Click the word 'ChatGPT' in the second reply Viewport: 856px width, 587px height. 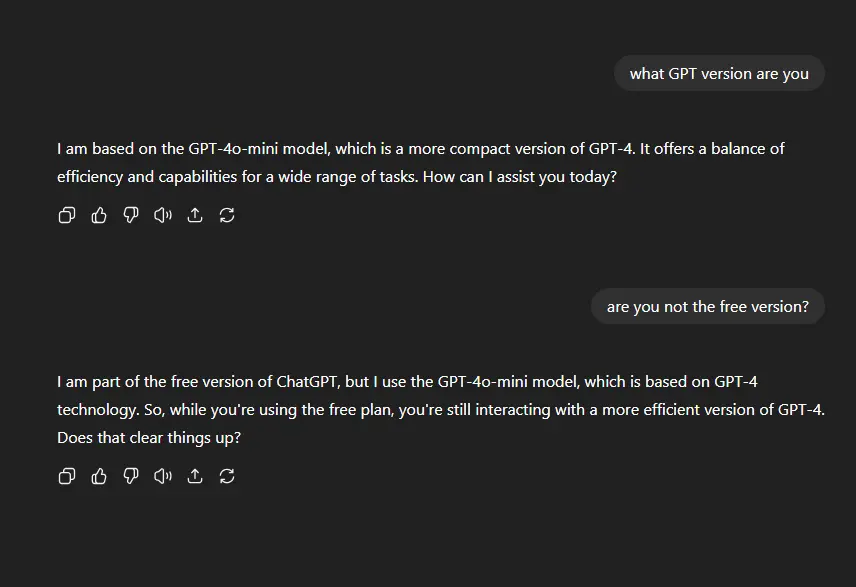tap(307, 382)
